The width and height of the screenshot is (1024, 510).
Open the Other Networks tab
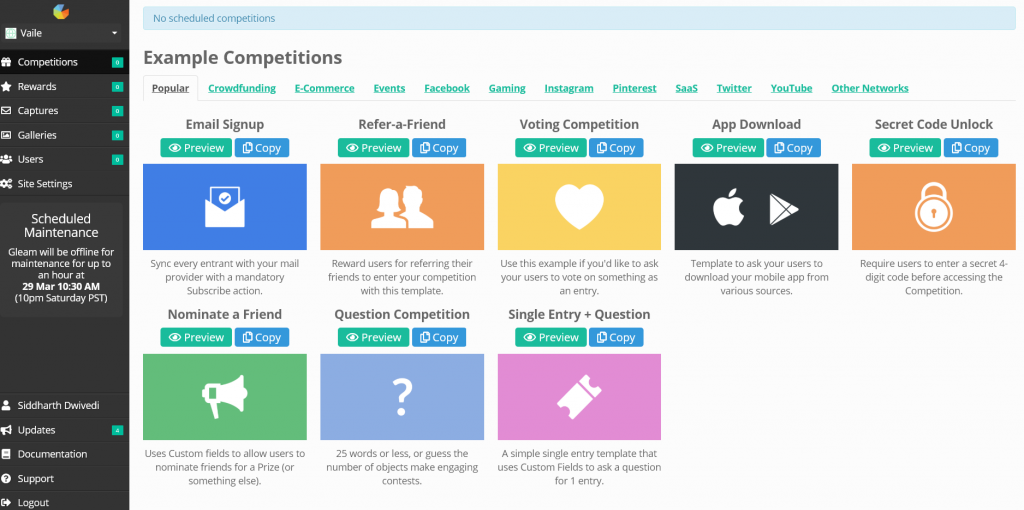click(x=870, y=88)
